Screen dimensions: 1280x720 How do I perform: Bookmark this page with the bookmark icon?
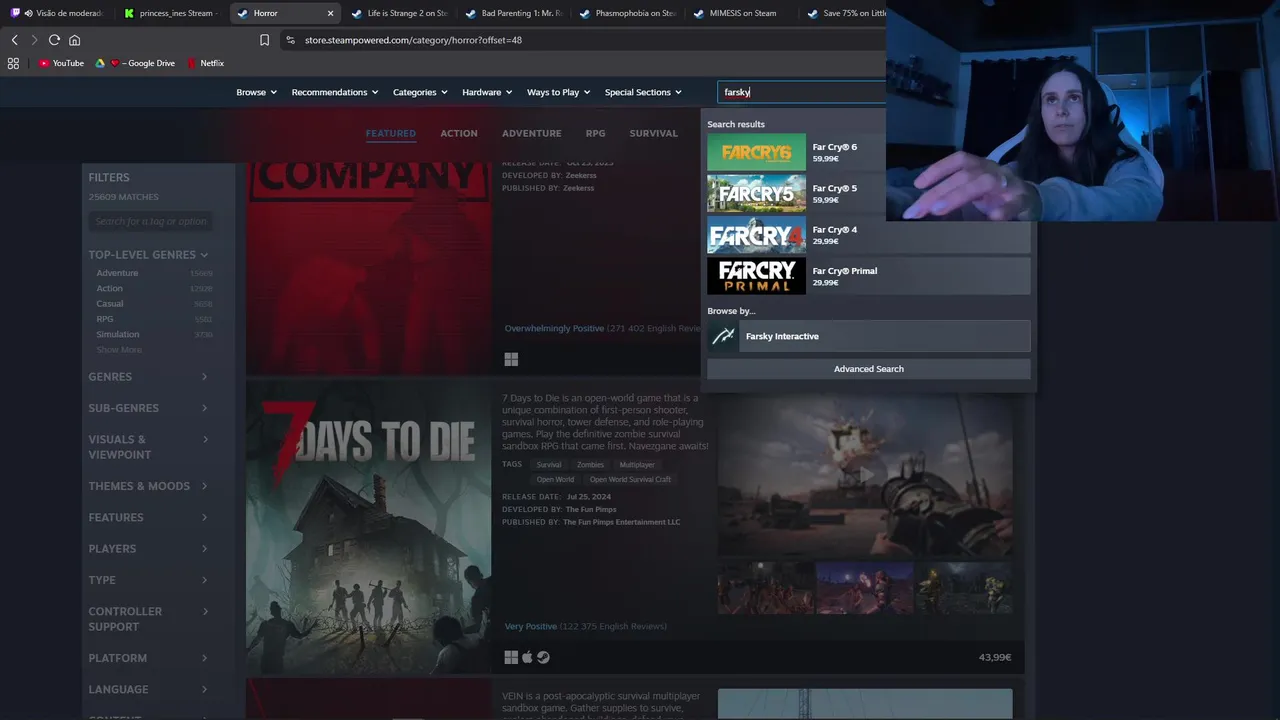pos(264,40)
